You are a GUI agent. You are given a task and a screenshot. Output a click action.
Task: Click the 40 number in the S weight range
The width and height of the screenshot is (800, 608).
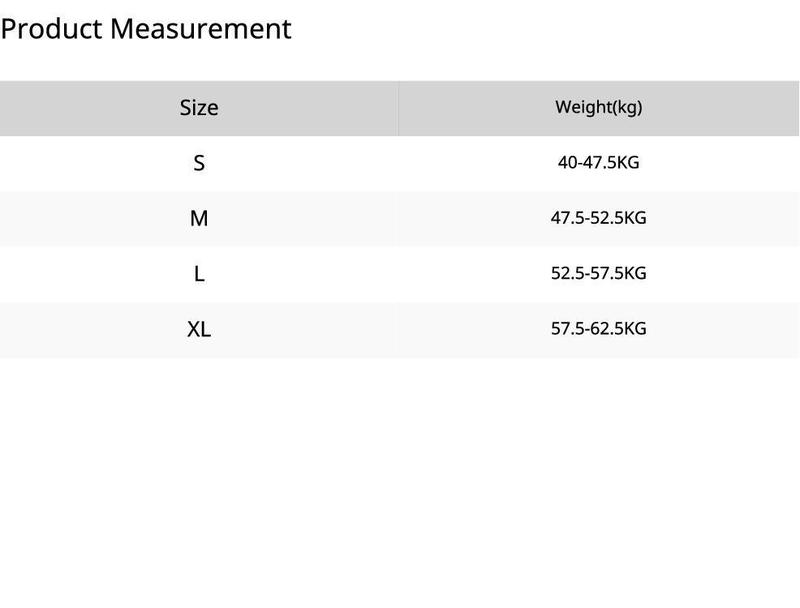tap(567, 163)
